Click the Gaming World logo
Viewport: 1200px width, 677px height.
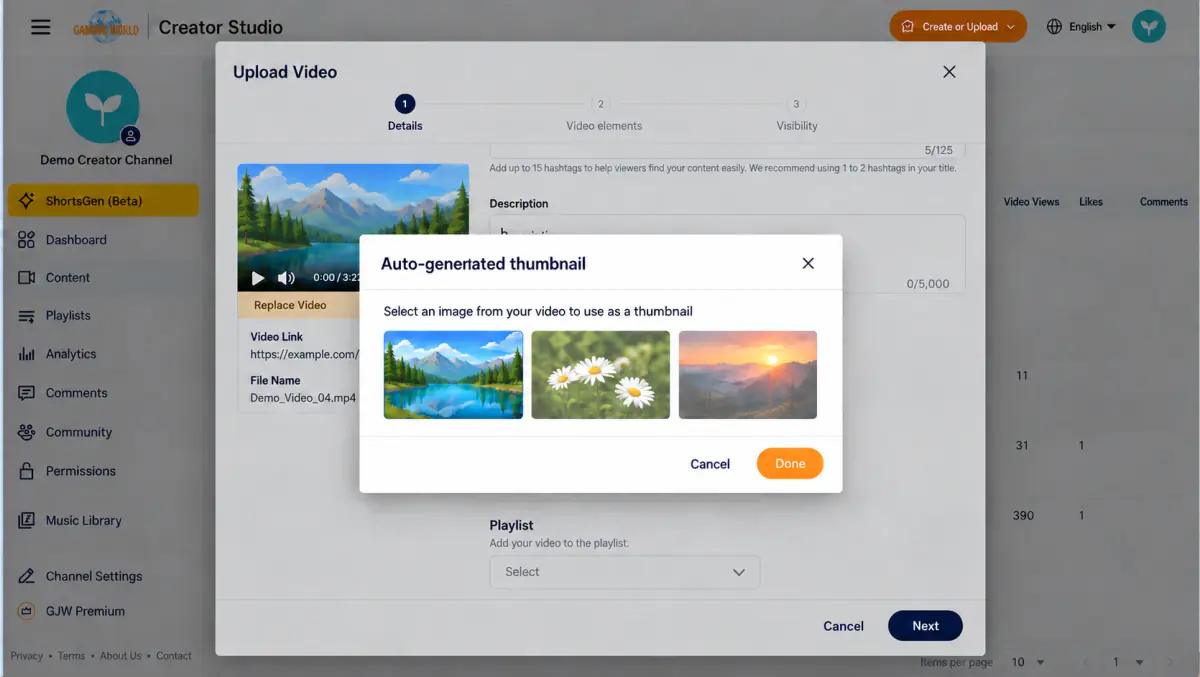108,27
